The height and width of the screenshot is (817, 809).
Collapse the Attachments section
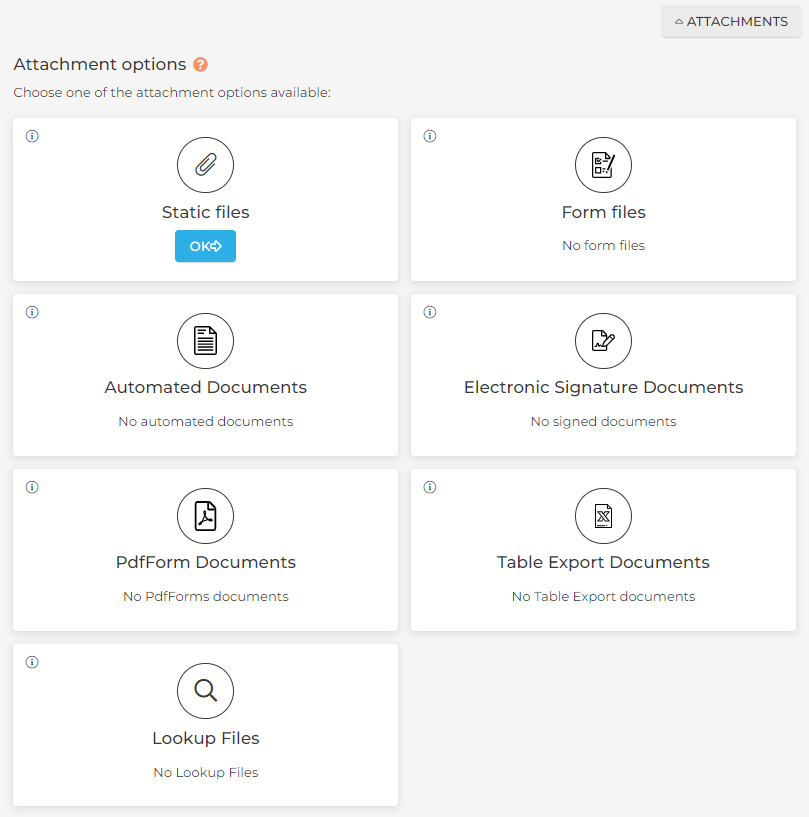pos(731,21)
